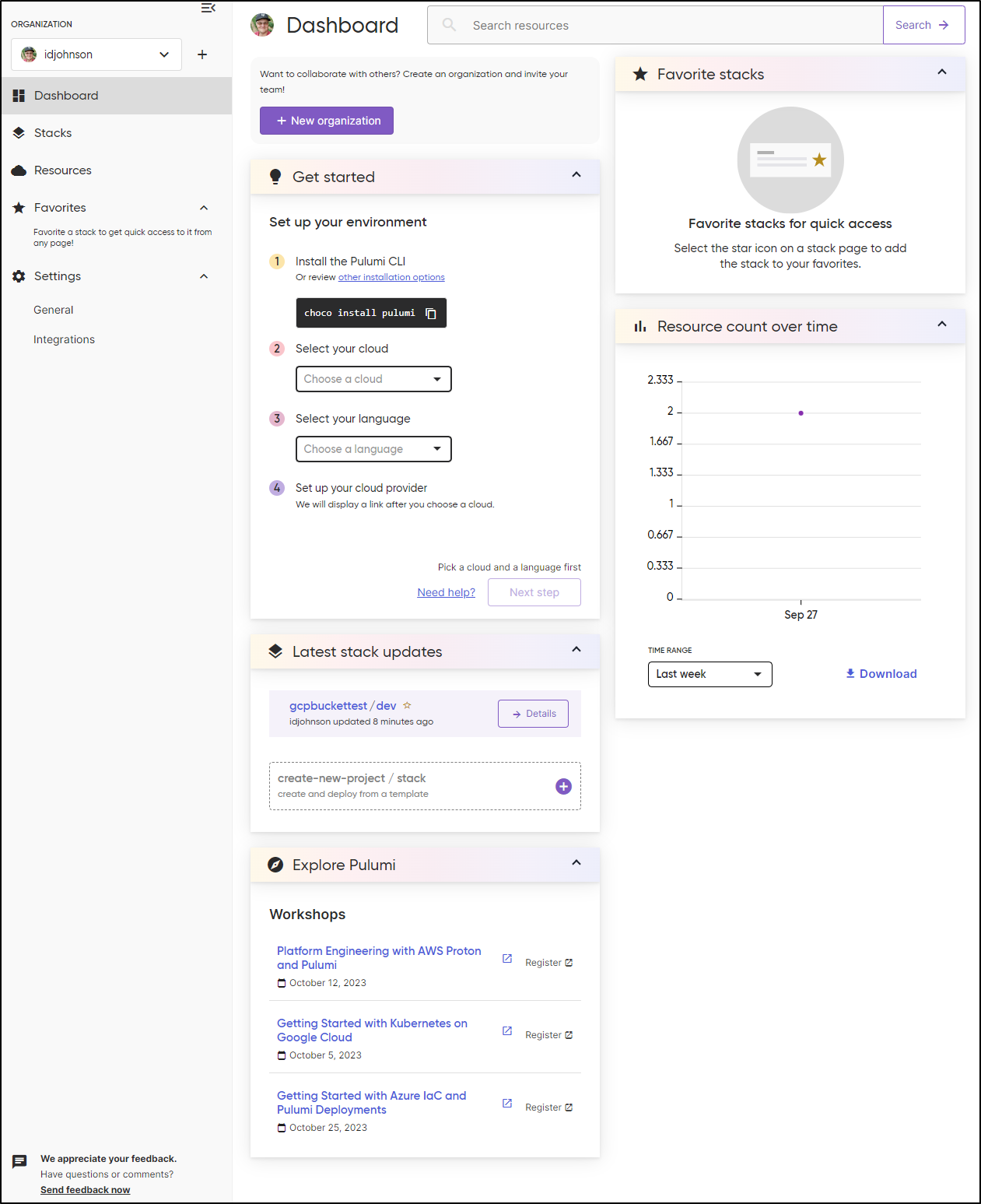Viewport: 981px width, 1204px height.
Task: Collapse the sidebar using the menu icon
Action: click(208, 8)
